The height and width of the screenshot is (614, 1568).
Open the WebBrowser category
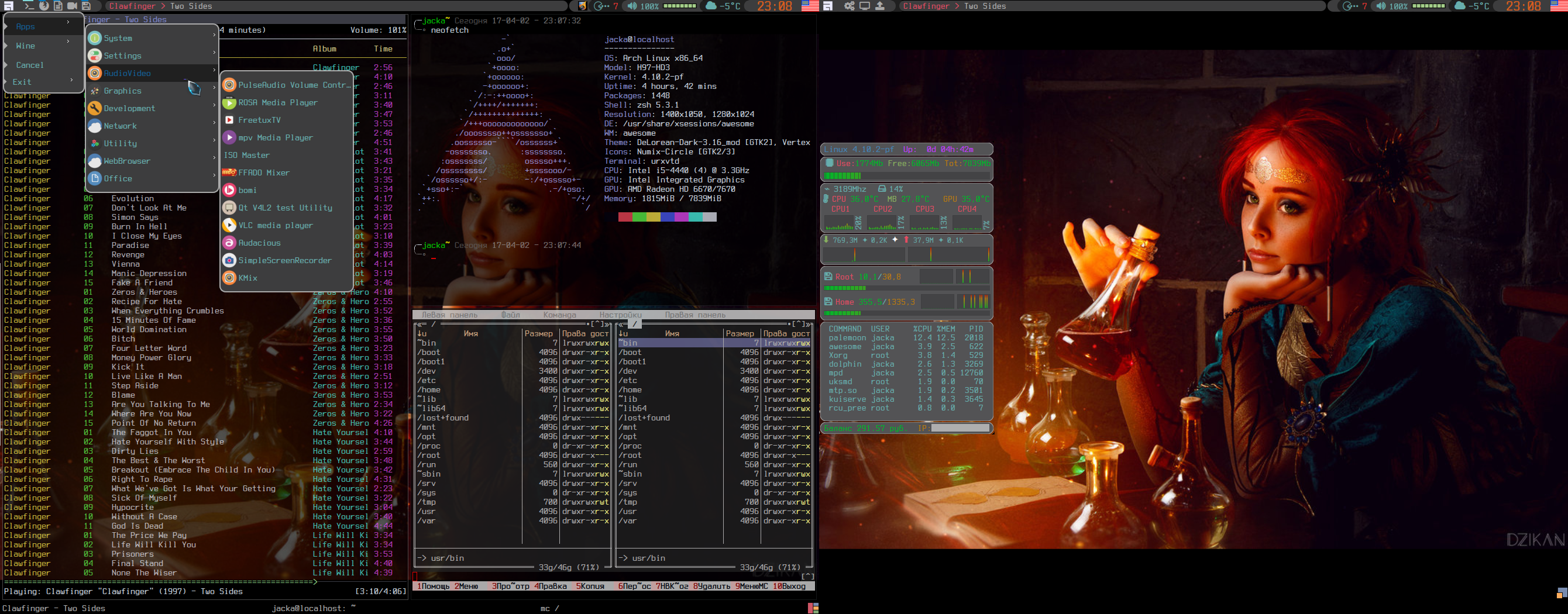tap(152, 161)
